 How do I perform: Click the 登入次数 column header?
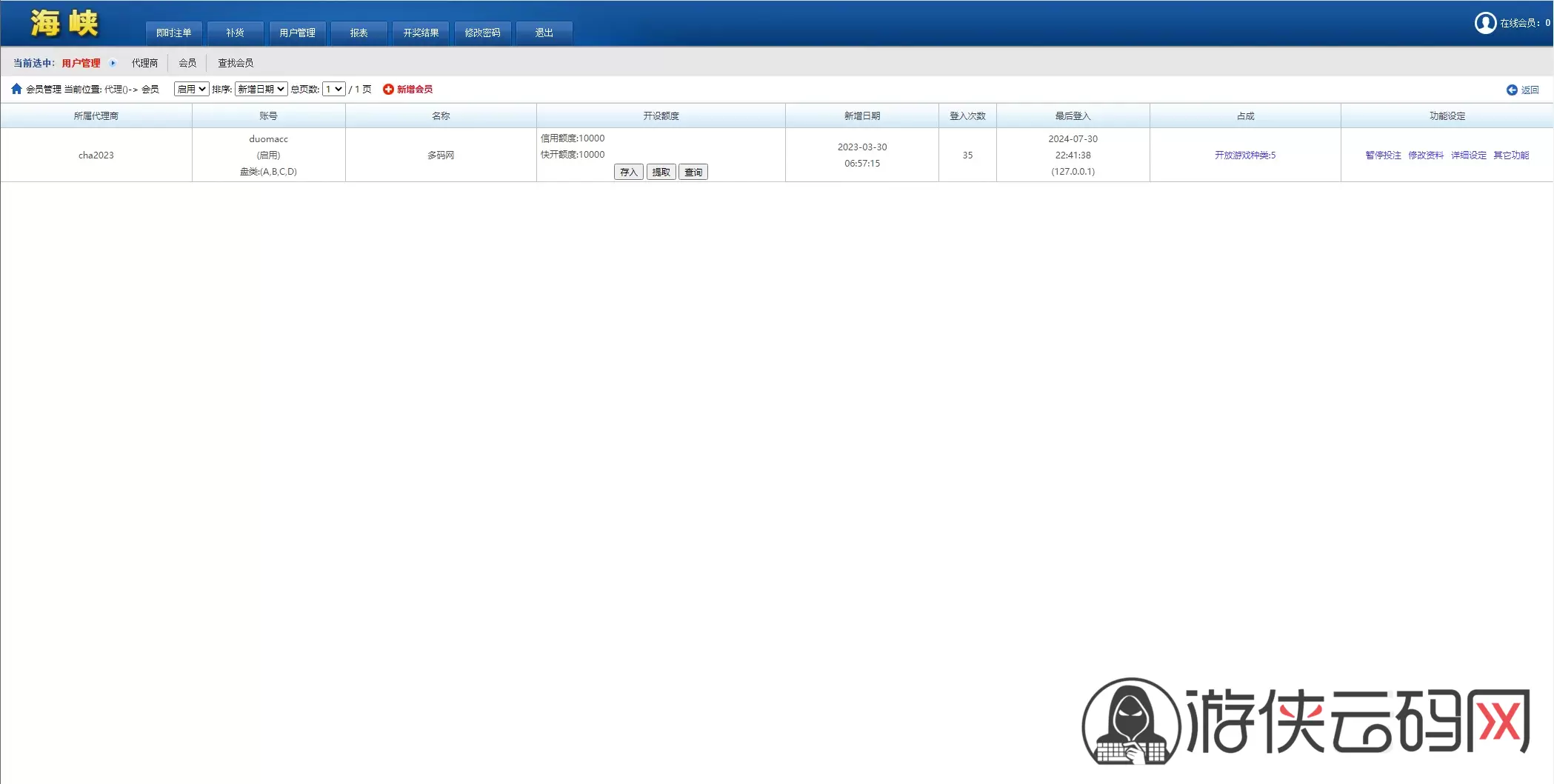tap(967, 115)
